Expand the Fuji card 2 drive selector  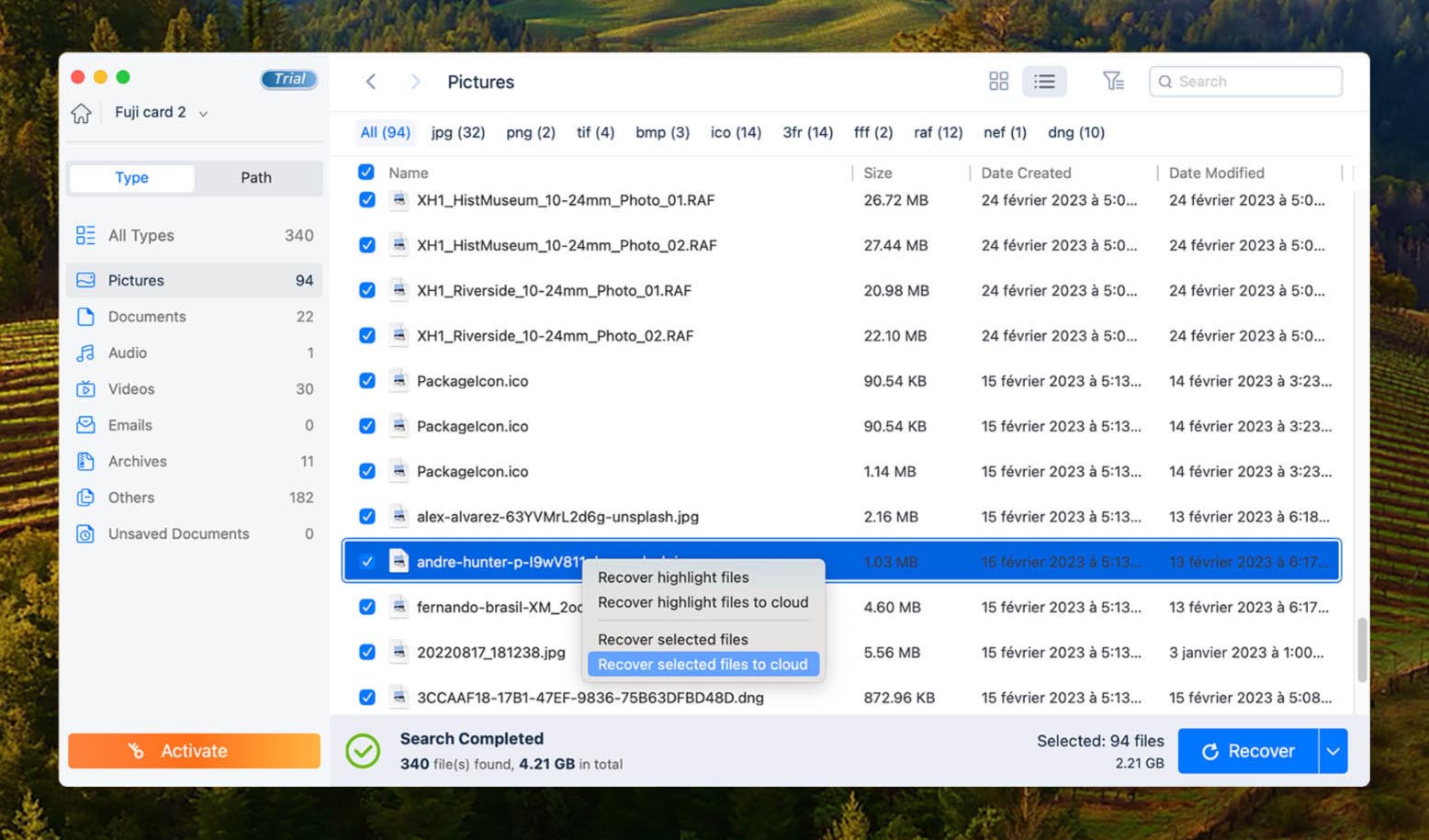pos(203,113)
